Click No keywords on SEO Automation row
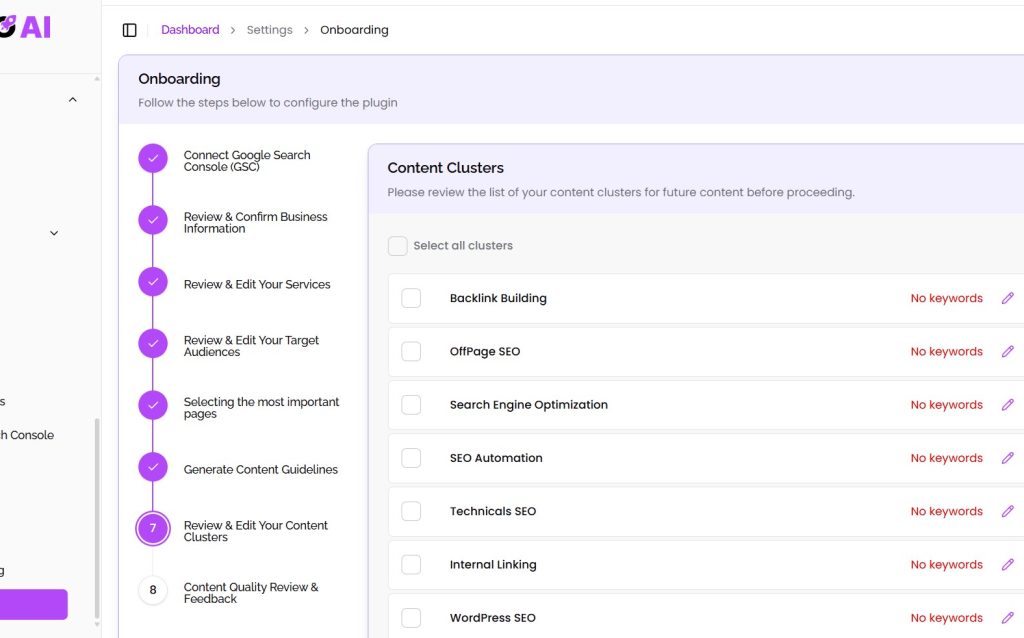This screenshot has height=638, width=1024. tap(946, 458)
